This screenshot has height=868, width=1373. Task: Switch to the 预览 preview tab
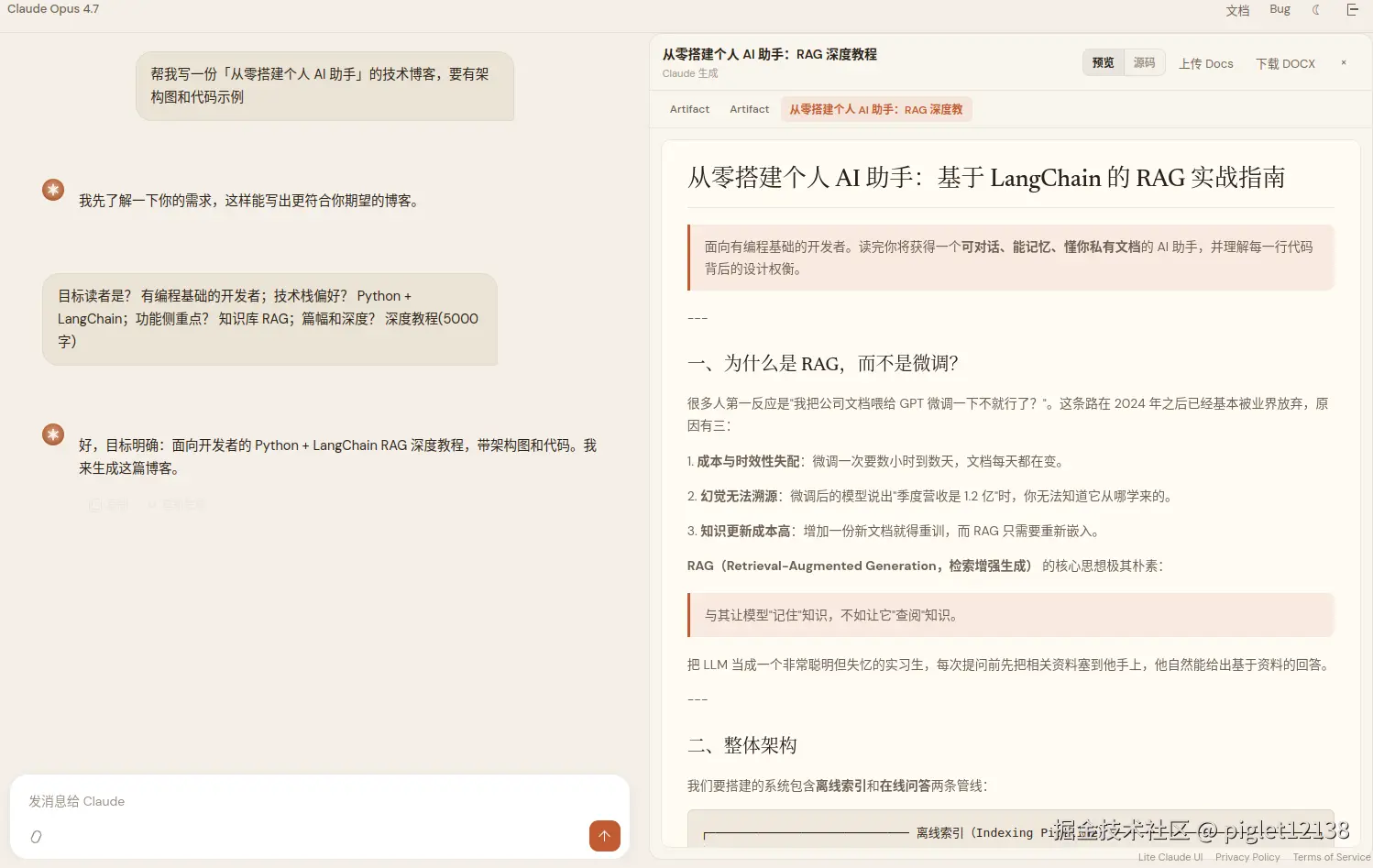pos(1104,62)
